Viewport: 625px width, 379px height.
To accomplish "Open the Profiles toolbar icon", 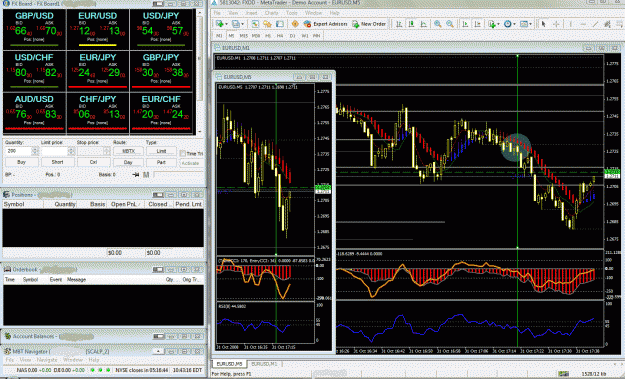I will tap(235, 24).
